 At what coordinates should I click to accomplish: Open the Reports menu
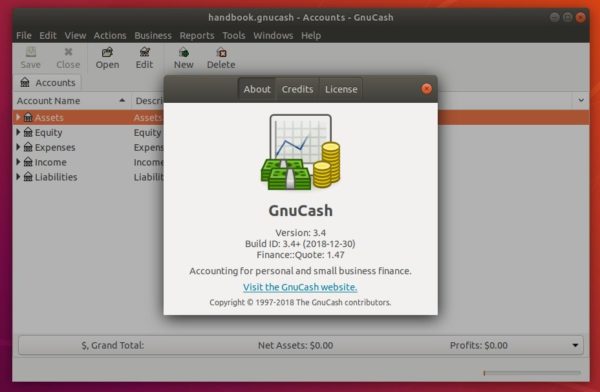tap(197, 36)
